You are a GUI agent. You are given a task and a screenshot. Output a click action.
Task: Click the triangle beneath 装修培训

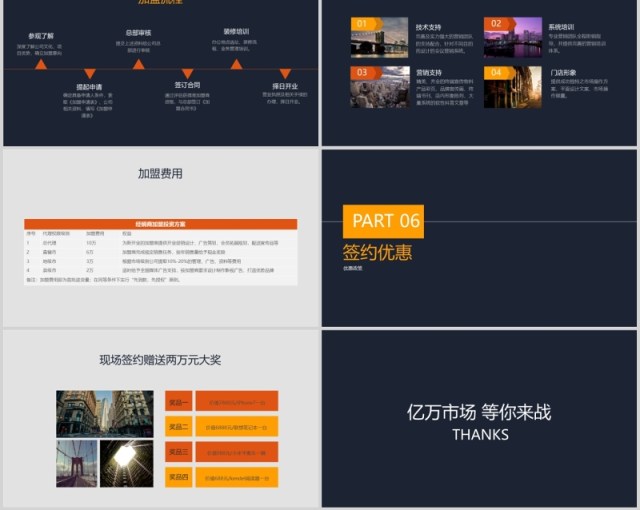pyautogui.click(x=236, y=64)
